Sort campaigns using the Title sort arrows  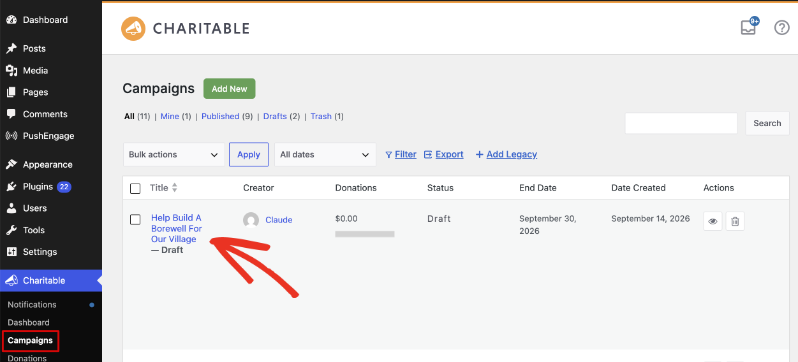pyautogui.click(x=175, y=188)
